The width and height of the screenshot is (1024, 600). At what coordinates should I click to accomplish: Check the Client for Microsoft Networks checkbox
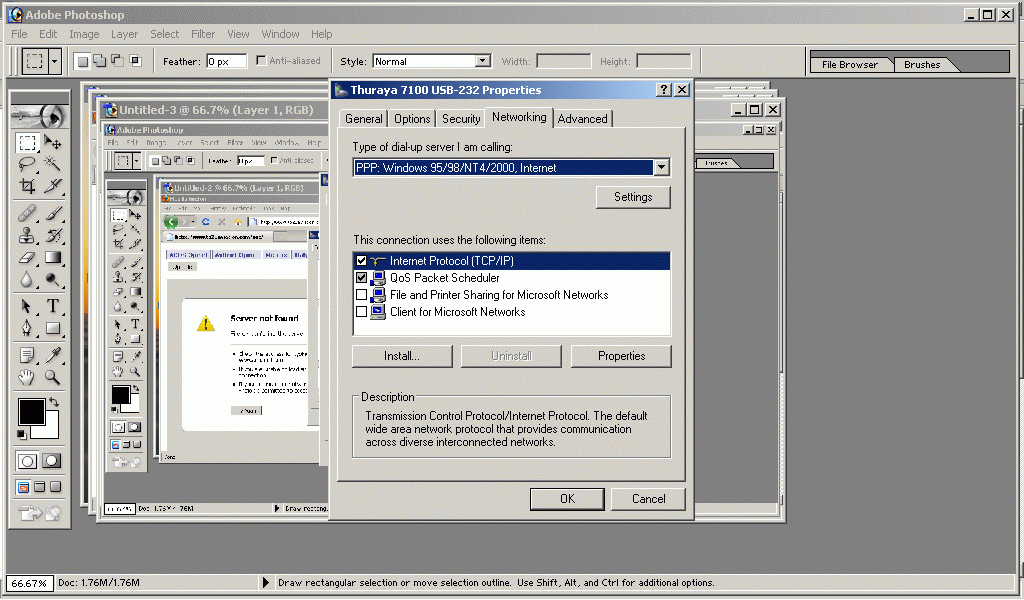pyautogui.click(x=361, y=311)
